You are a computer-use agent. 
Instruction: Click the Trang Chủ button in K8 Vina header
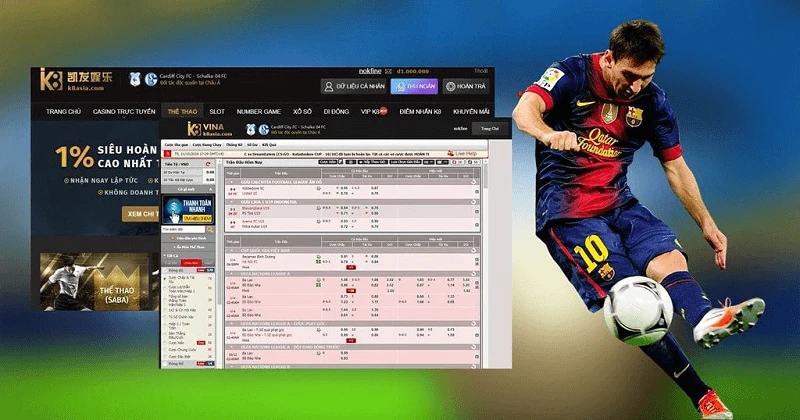(490, 129)
